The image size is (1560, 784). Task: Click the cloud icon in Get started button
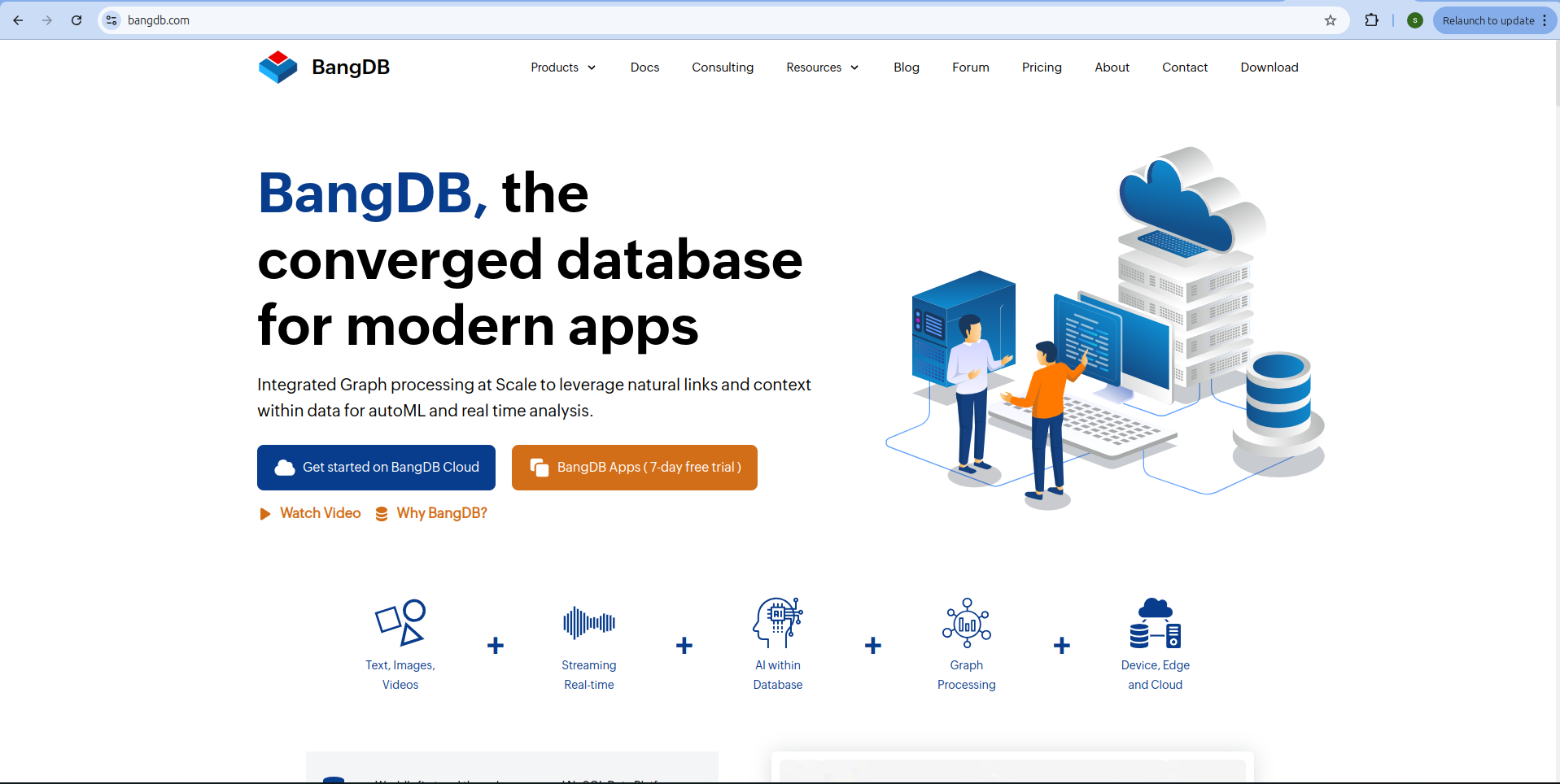click(285, 468)
